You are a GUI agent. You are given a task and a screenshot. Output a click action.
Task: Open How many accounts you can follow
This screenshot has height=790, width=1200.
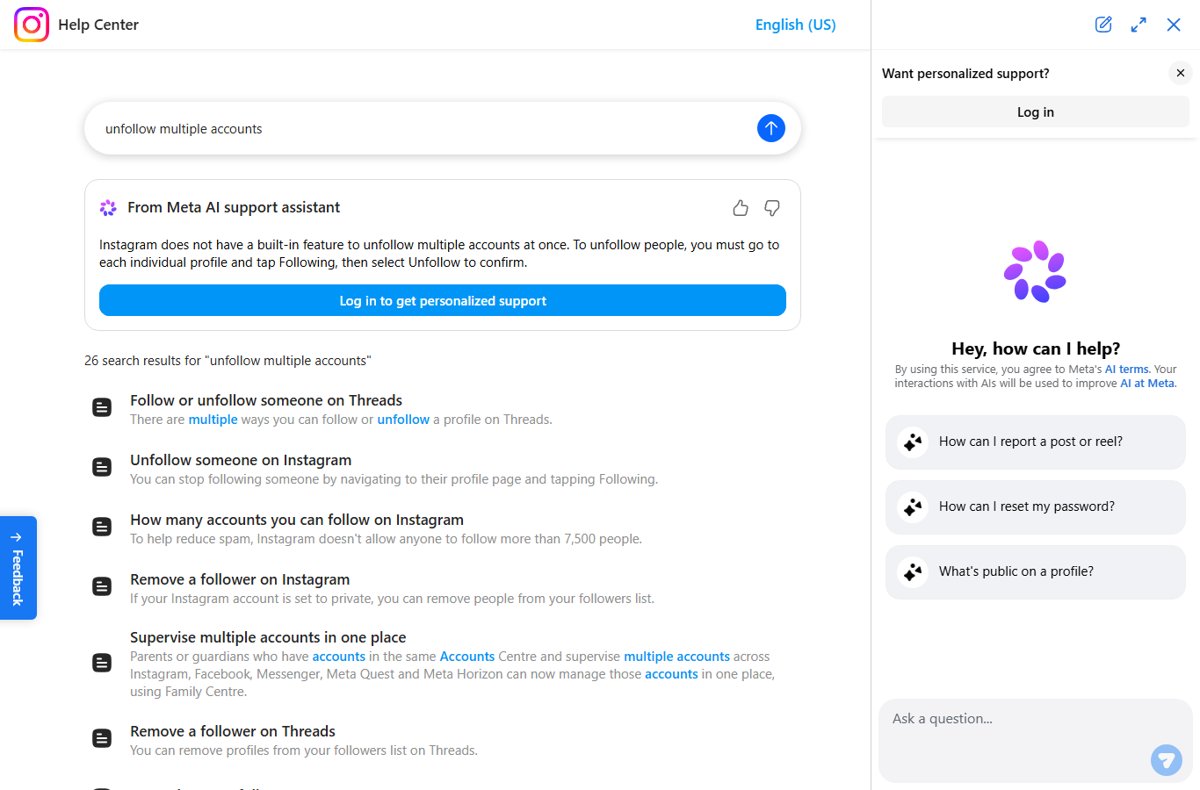click(297, 520)
